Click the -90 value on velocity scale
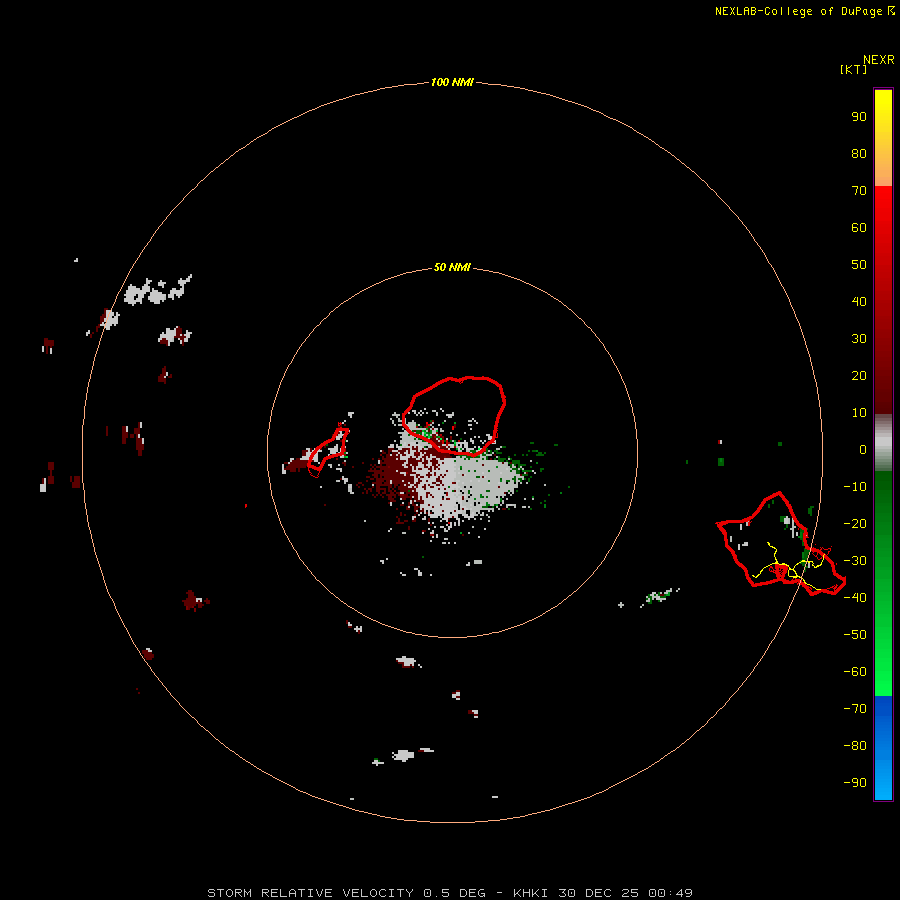 point(855,782)
